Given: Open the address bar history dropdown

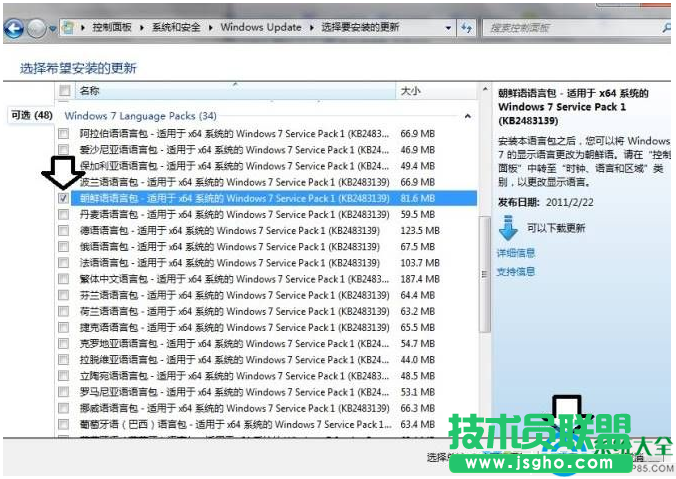Looking at the screenshot, I should click(x=451, y=29).
